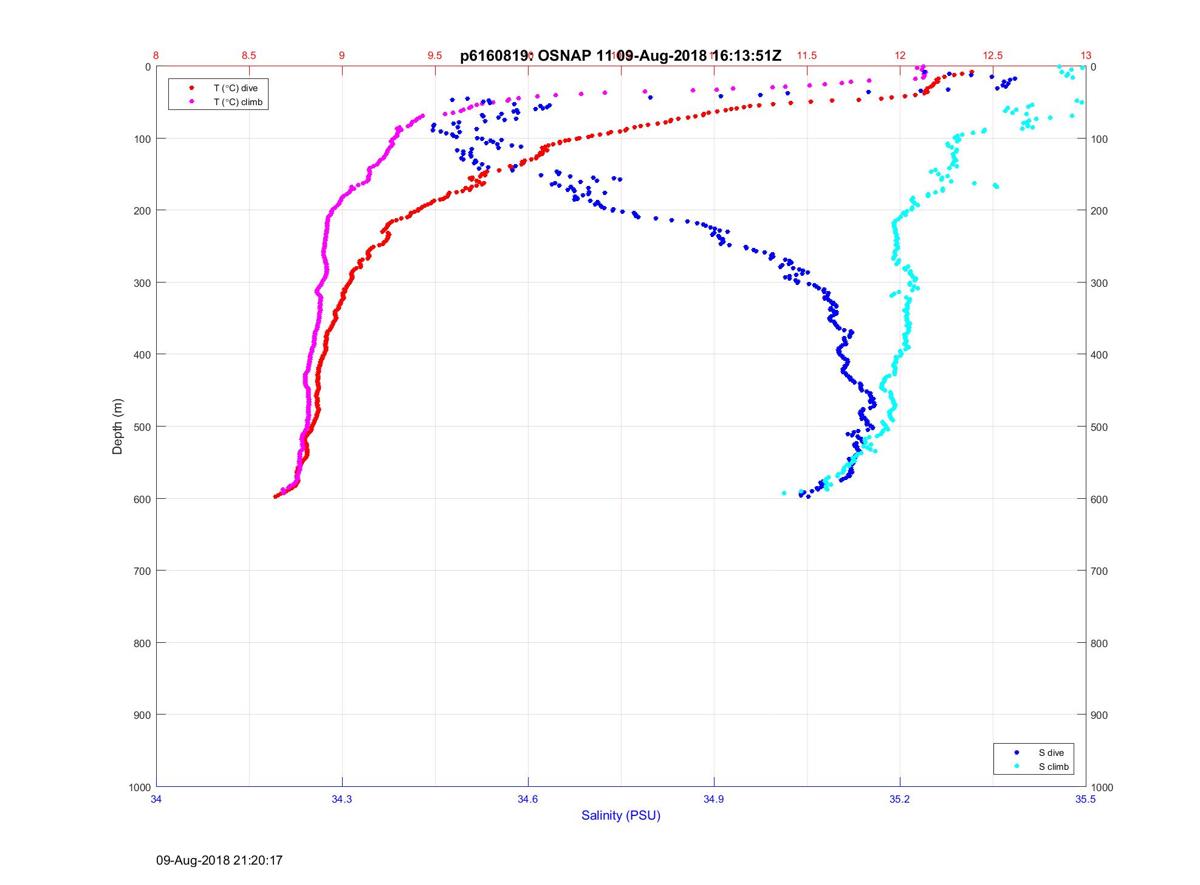Click the '100' tick on the right depth axis
The width and height of the screenshot is (1200, 885).
[1100, 139]
